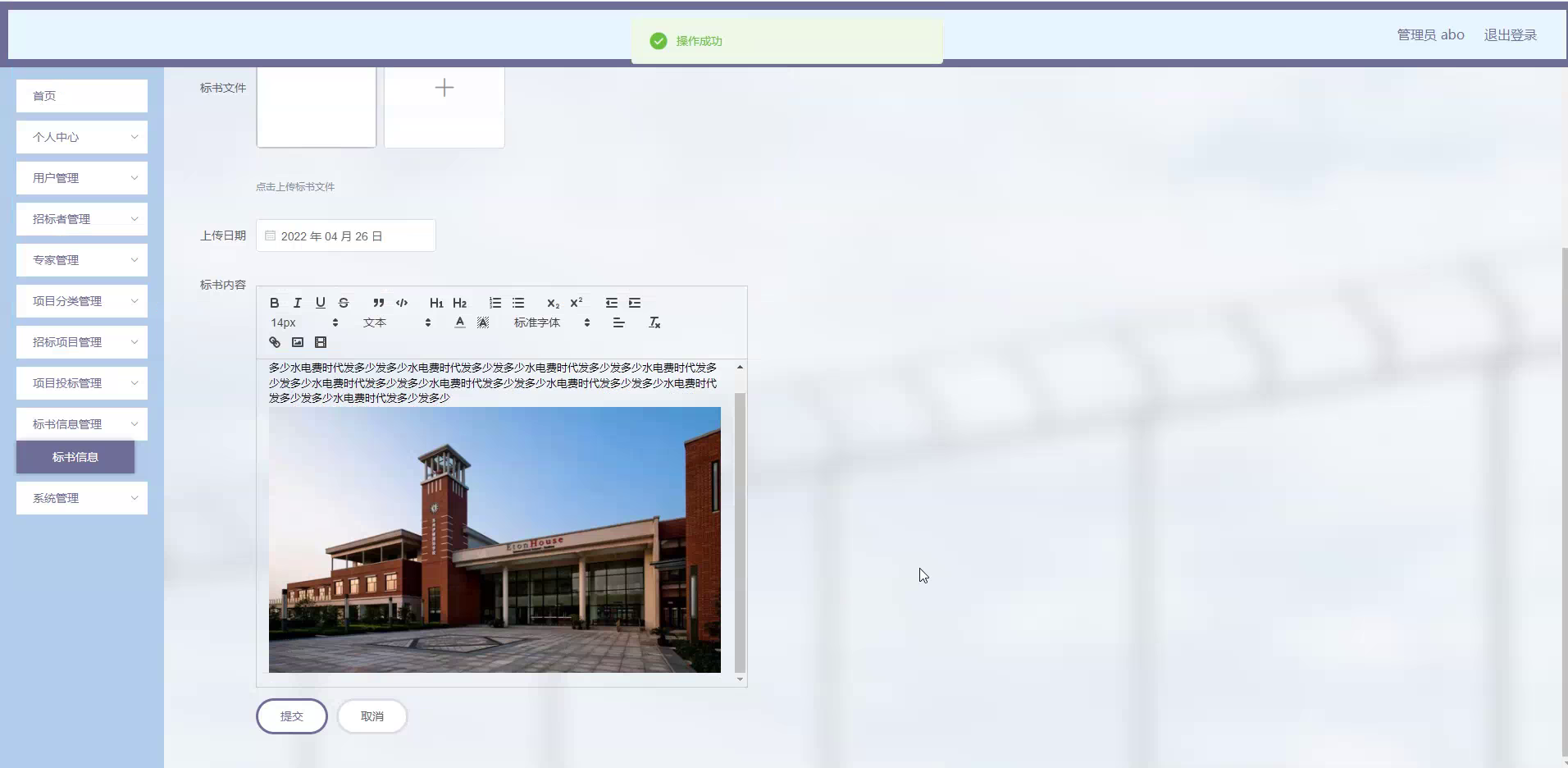
Task: Insert a hyperlink
Action: (x=275, y=342)
